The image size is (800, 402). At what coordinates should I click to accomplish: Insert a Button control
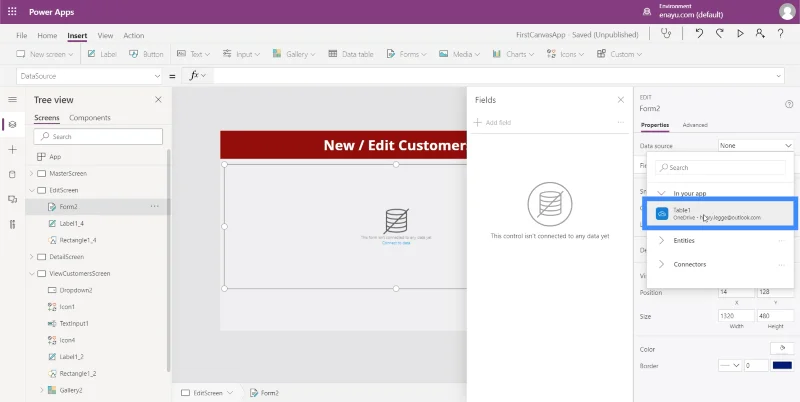click(x=146, y=54)
